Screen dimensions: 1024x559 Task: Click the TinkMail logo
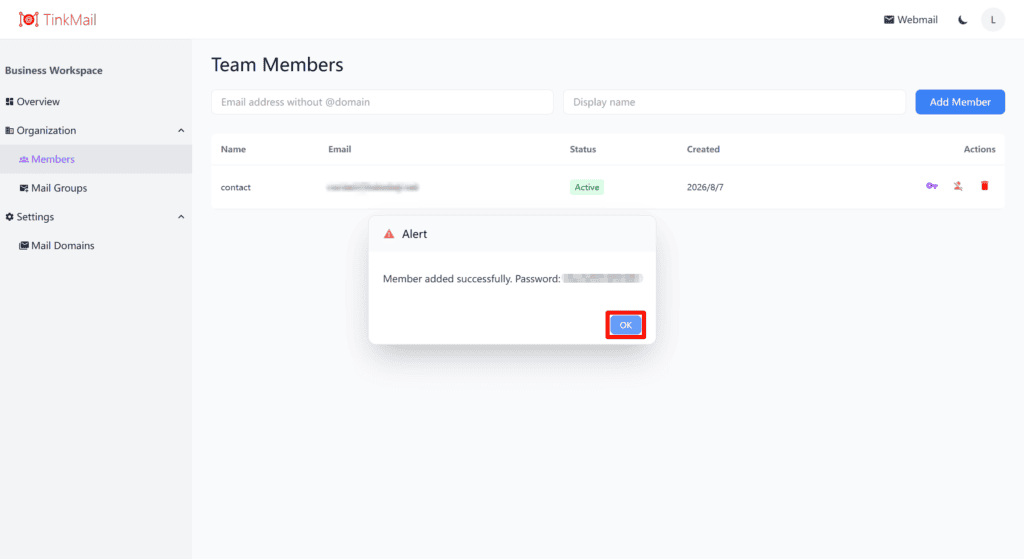pos(57,20)
